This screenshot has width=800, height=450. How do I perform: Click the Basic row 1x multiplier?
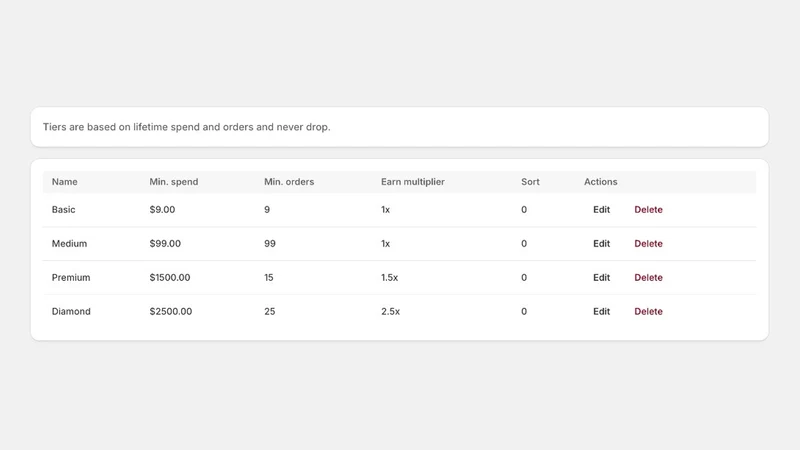tap(385, 210)
